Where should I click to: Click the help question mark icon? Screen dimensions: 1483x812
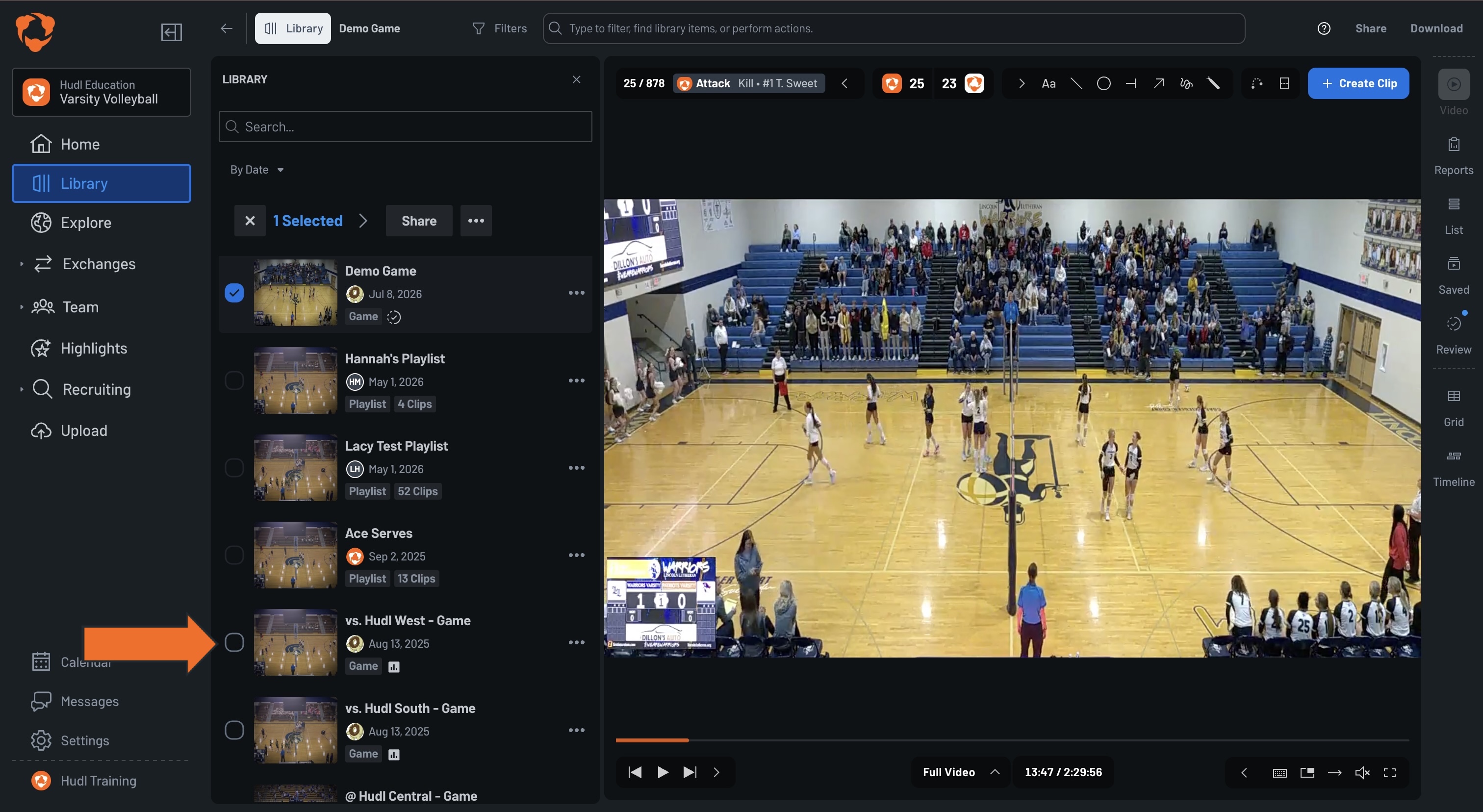[x=1324, y=28]
